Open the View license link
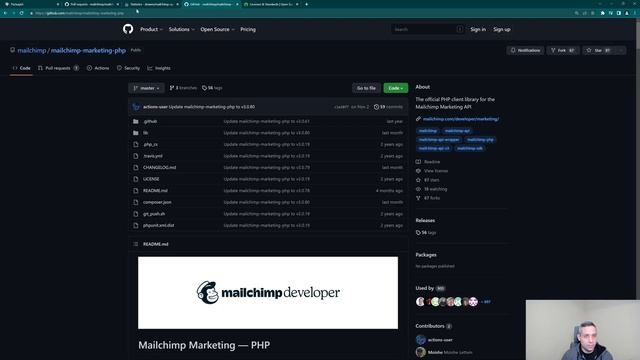 (x=432, y=171)
